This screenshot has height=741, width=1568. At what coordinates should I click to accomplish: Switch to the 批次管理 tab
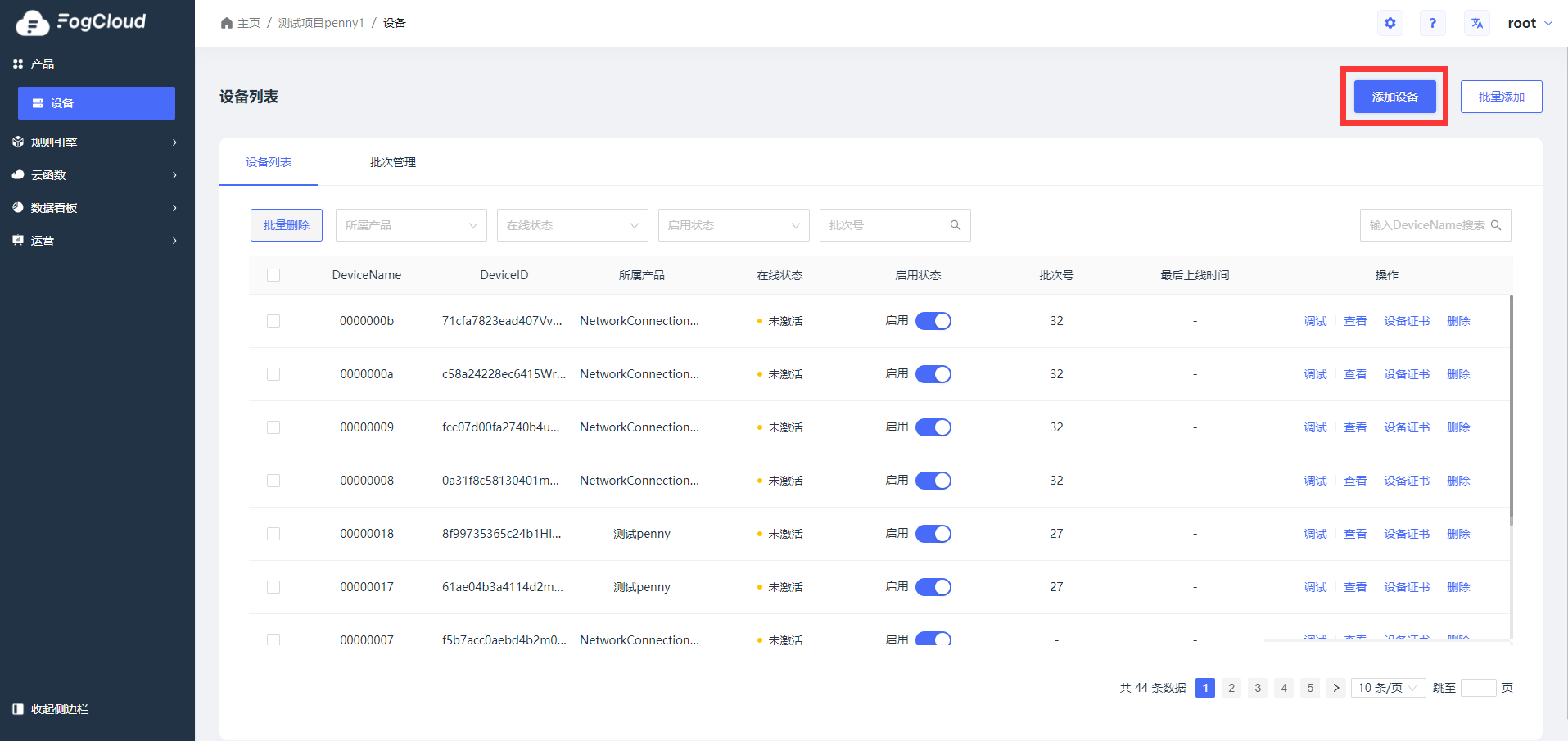click(393, 162)
